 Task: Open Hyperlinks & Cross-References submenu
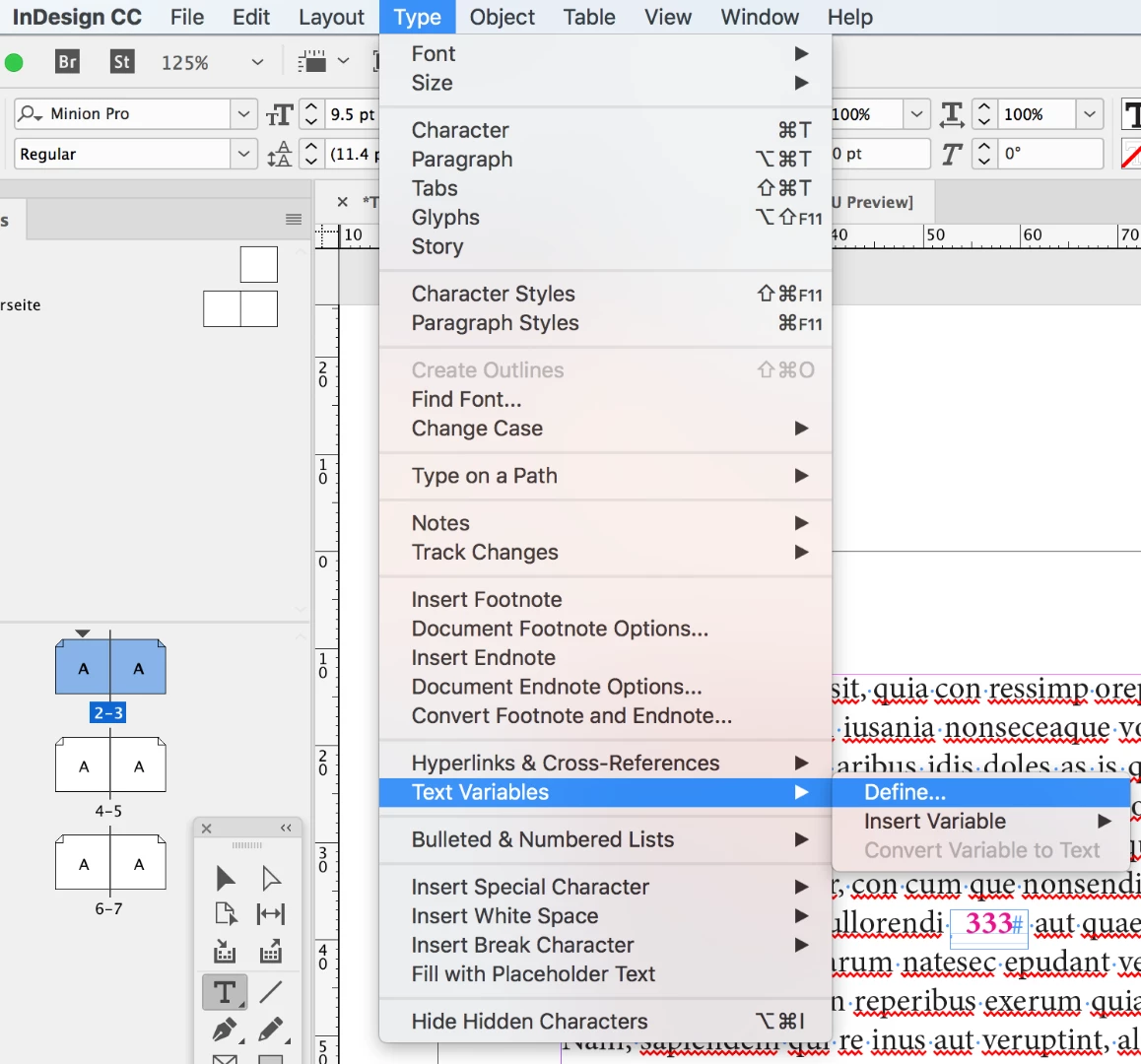605,764
